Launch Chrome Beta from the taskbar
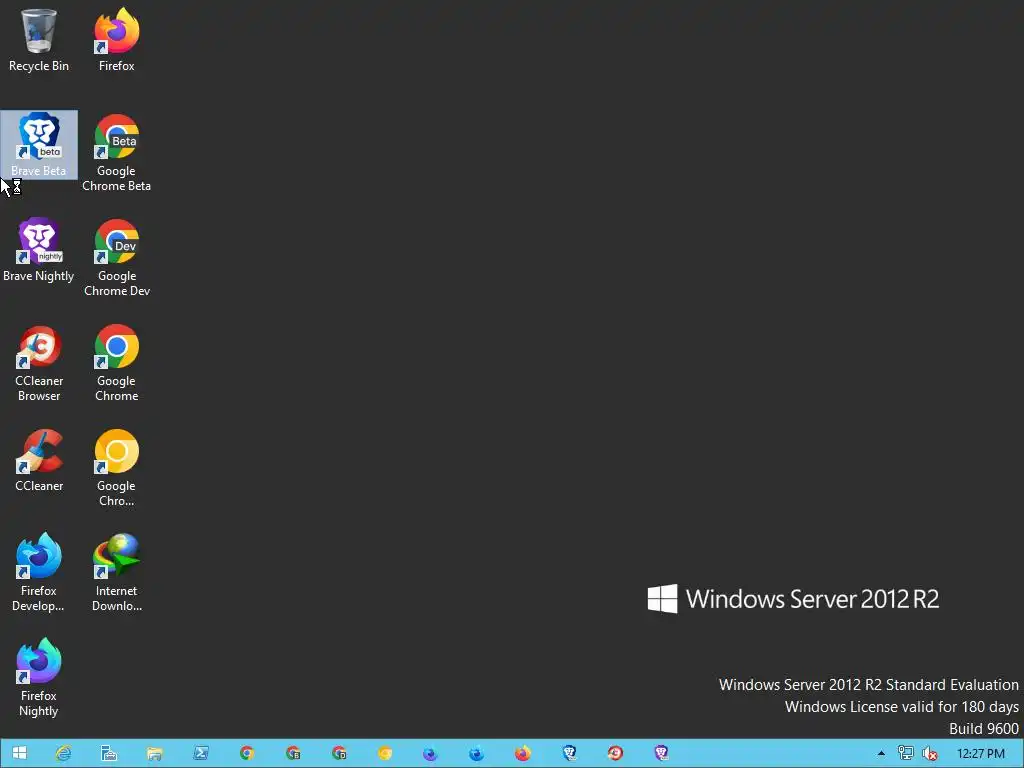Viewport: 1024px width, 768px height. click(293, 753)
